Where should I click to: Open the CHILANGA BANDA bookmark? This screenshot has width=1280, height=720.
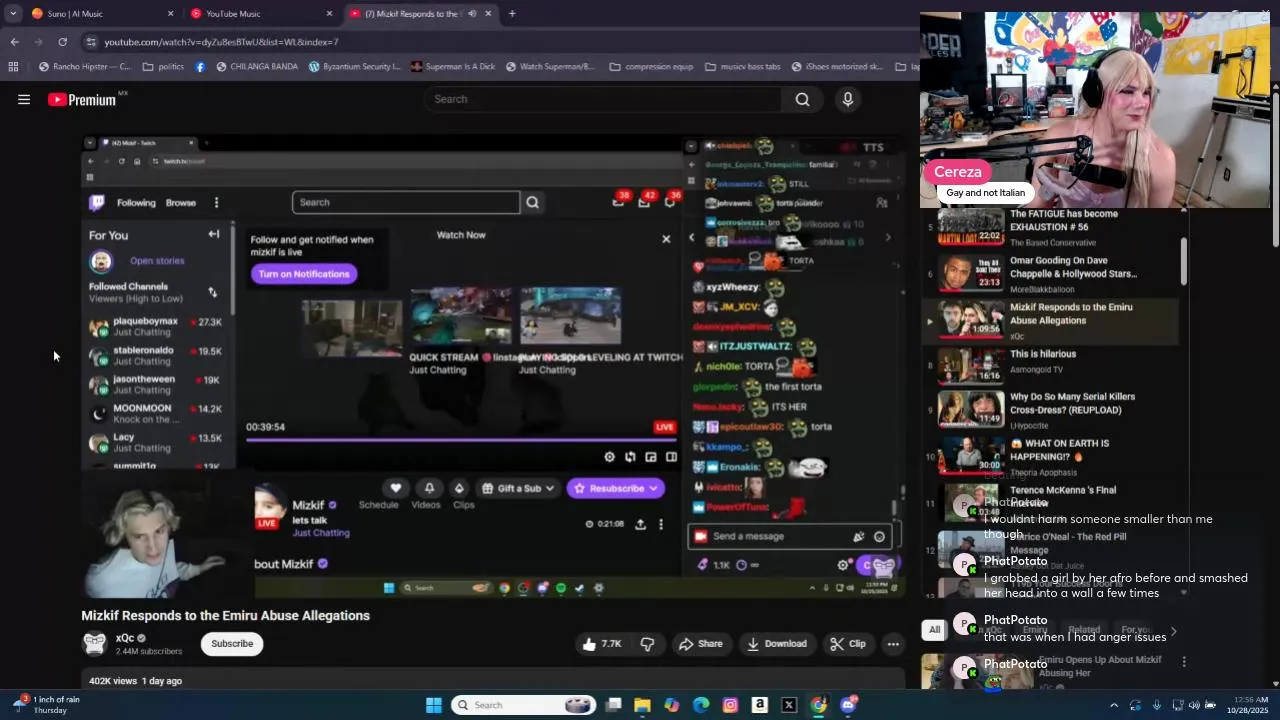(x=257, y=67)
